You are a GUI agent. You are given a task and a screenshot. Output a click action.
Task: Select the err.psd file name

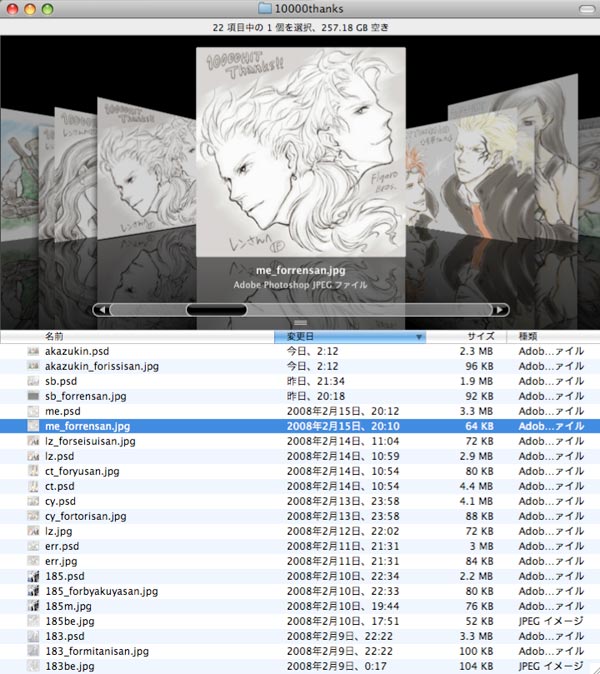[x=62, y=546]
